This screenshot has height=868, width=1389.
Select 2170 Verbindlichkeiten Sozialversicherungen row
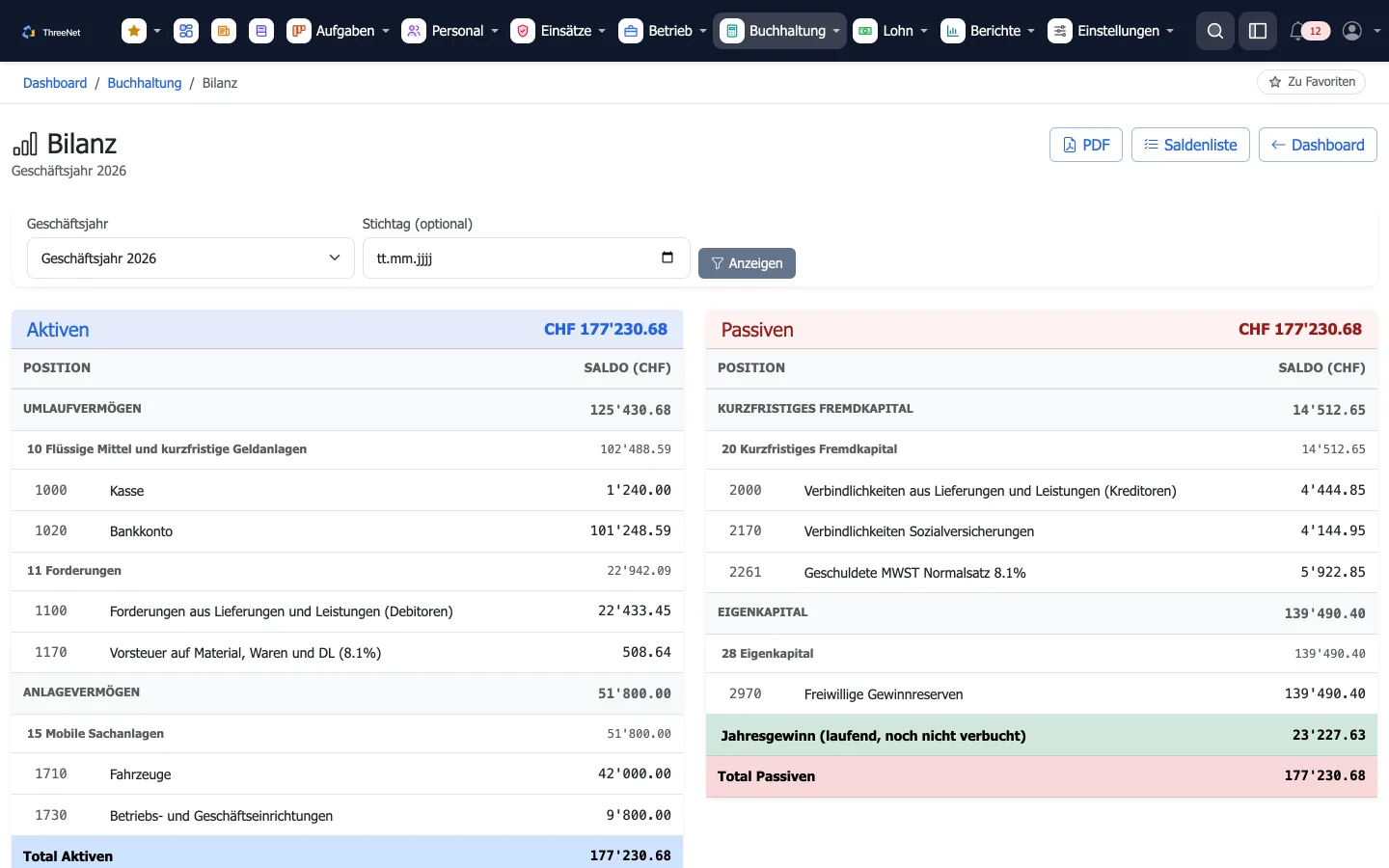coord(1042,531)
